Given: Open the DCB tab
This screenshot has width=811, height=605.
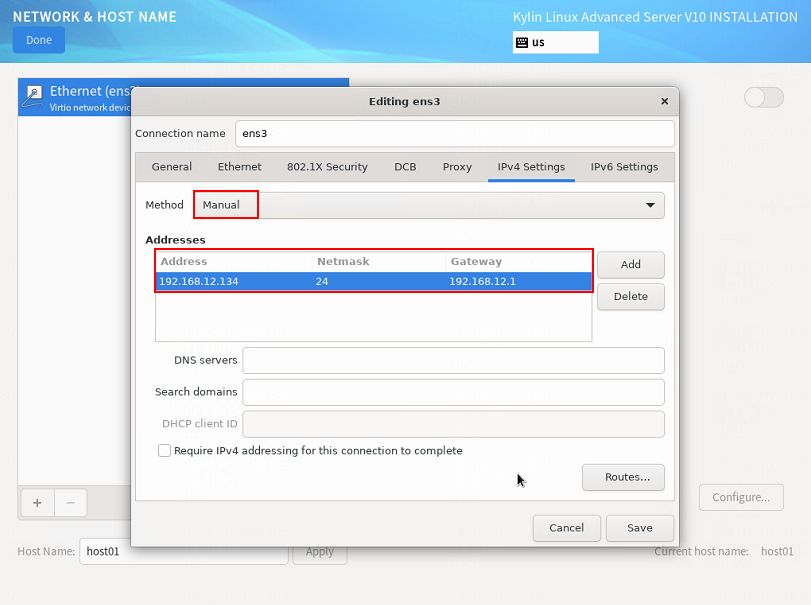Looking at the screenshot, I should pyautogui.click(x=406, y=167).
